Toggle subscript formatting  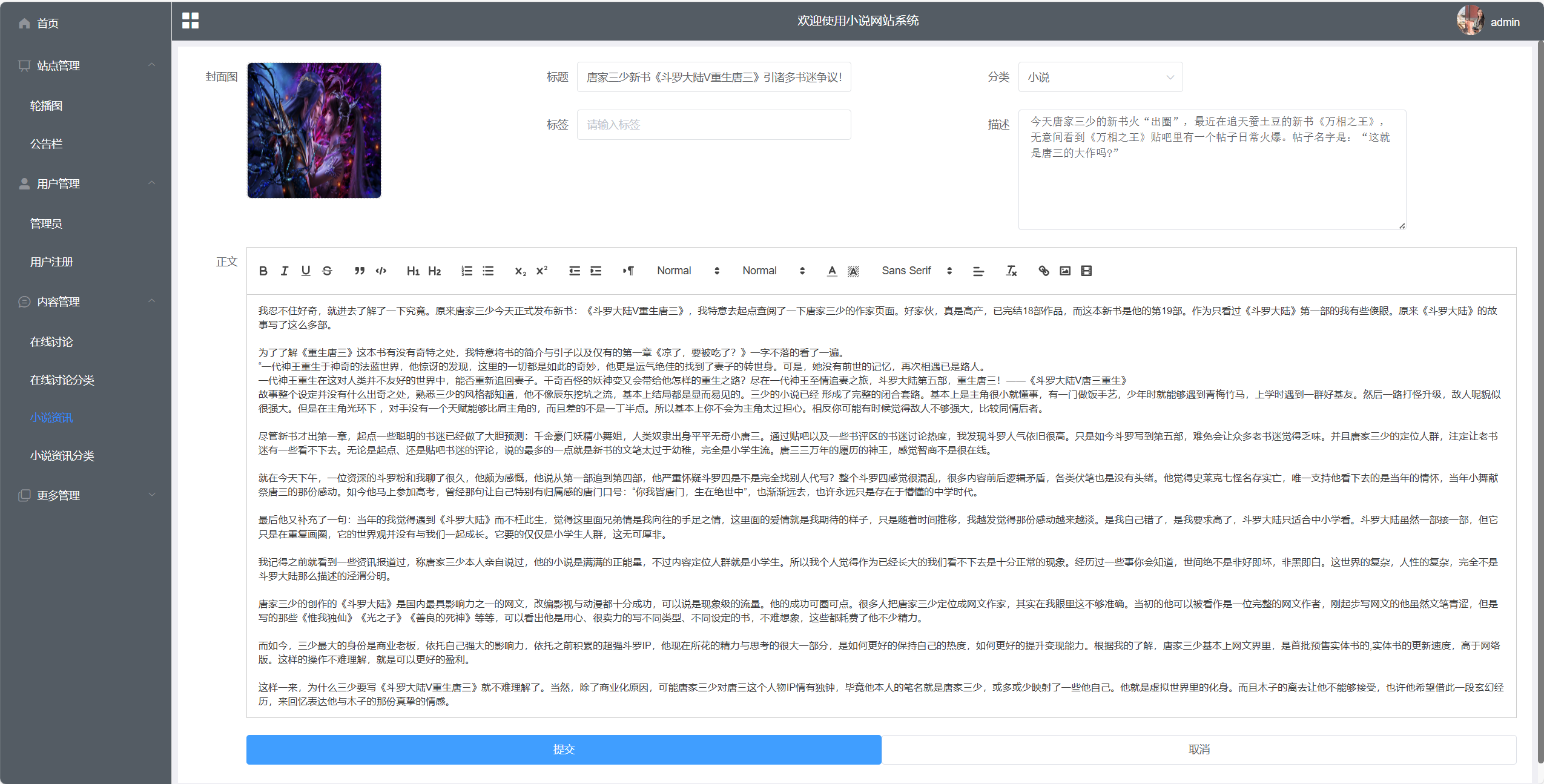(x=520, y=271)
